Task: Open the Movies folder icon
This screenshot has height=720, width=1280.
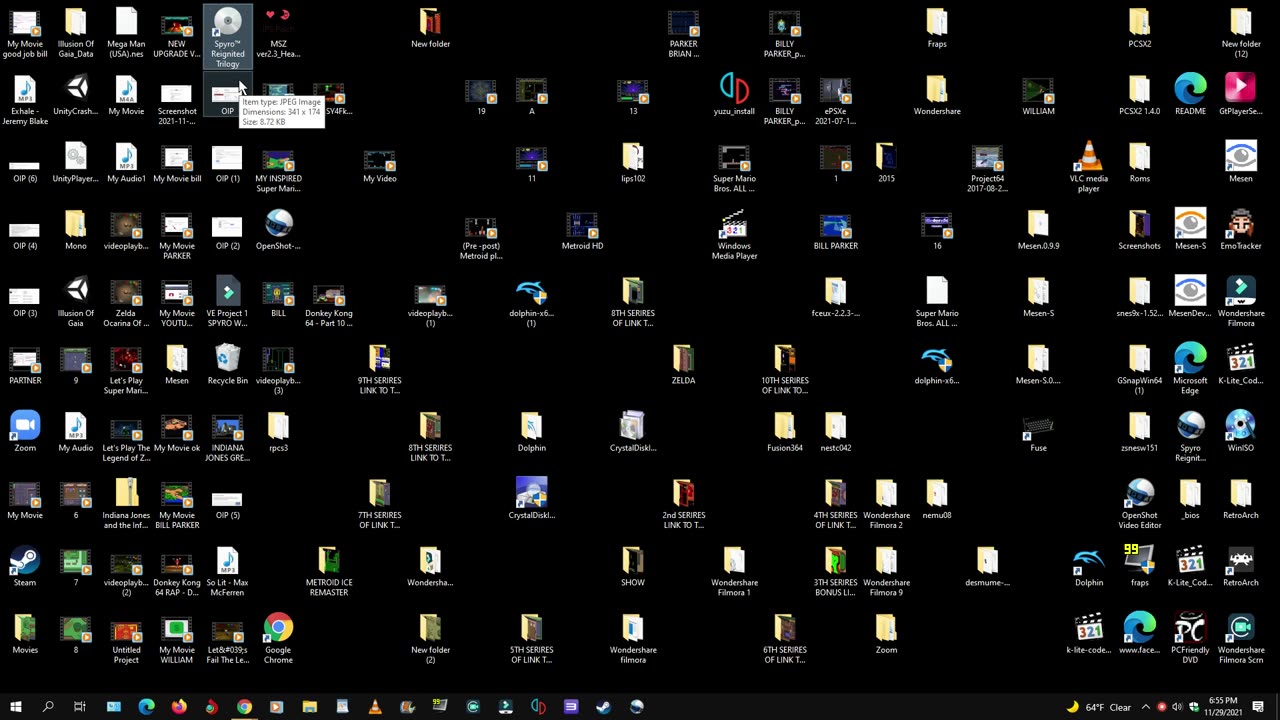Action: 25,634
